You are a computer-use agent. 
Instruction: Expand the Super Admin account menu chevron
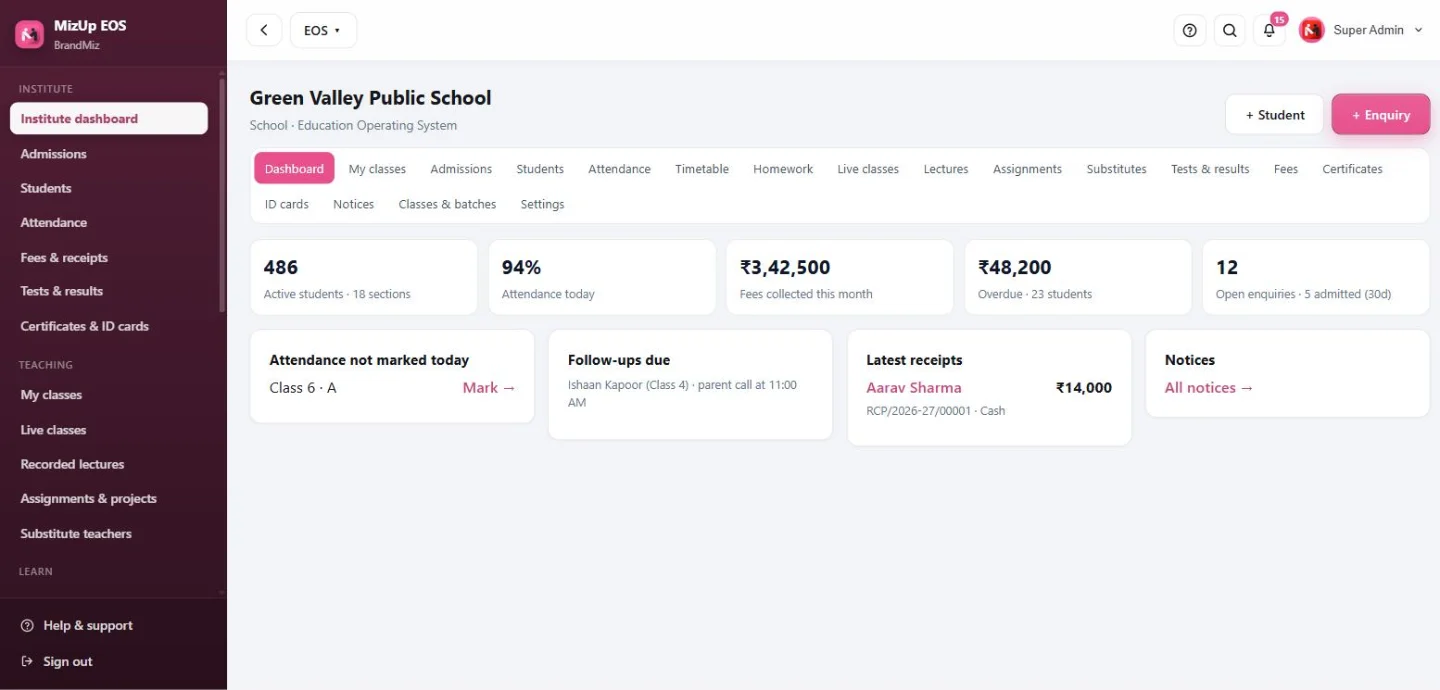pyautogui.click(x=1417, y=30)
